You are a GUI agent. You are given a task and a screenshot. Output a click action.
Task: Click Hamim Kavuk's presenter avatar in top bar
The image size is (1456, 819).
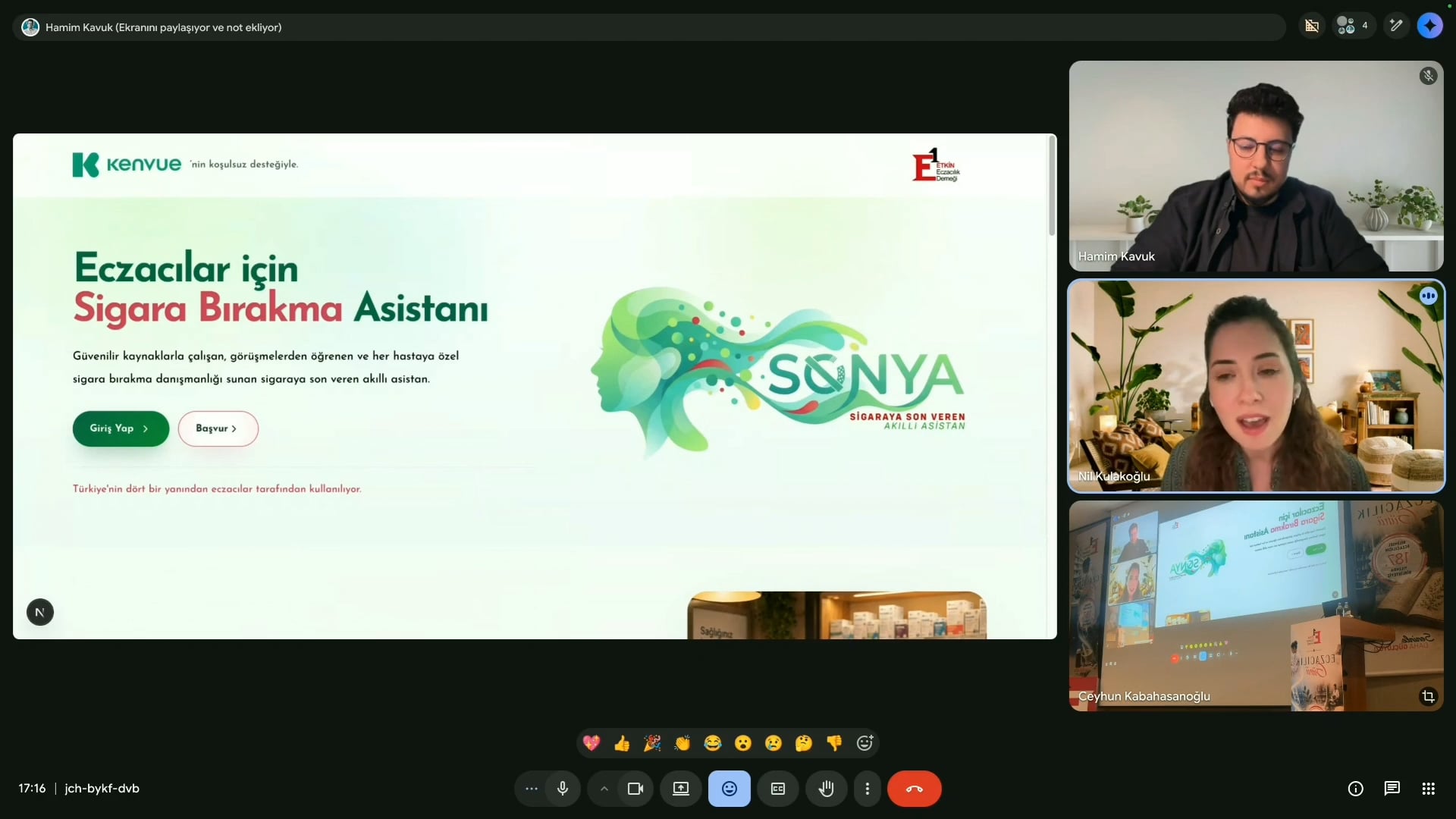[30, 27]
